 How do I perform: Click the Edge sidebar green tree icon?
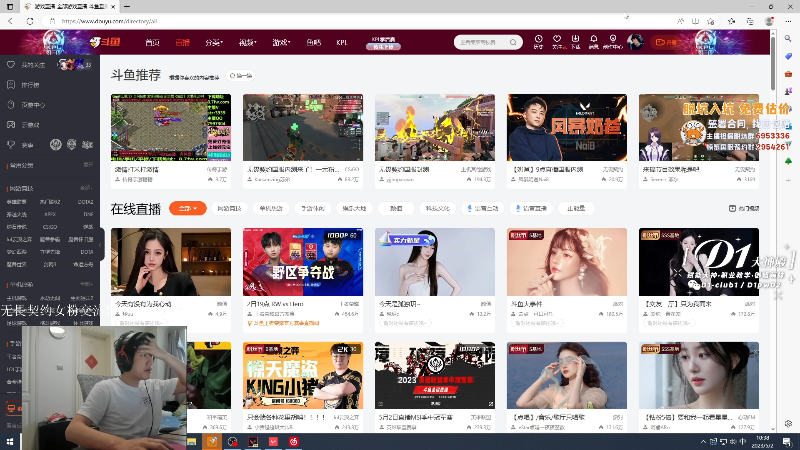coord(788,161)
